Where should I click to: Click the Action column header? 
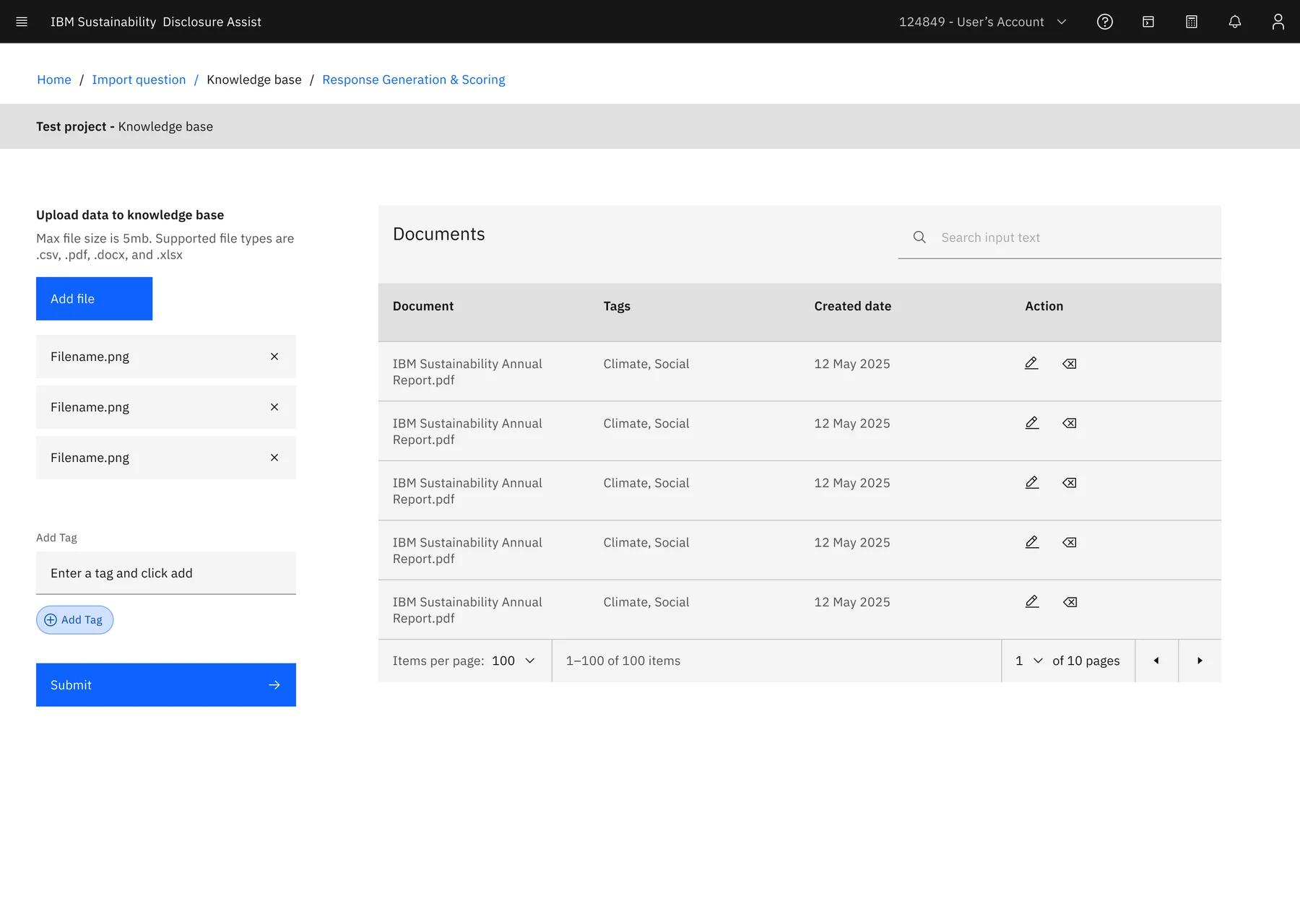(1044, 306)
